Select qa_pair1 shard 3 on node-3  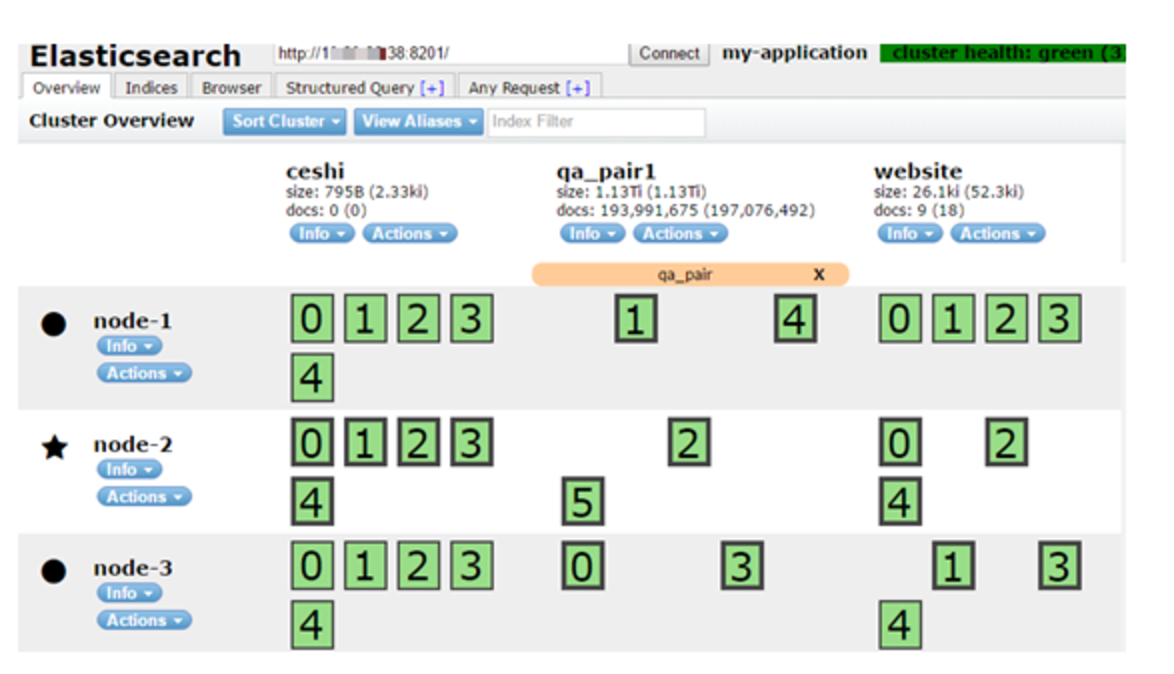tap(742, 566)
